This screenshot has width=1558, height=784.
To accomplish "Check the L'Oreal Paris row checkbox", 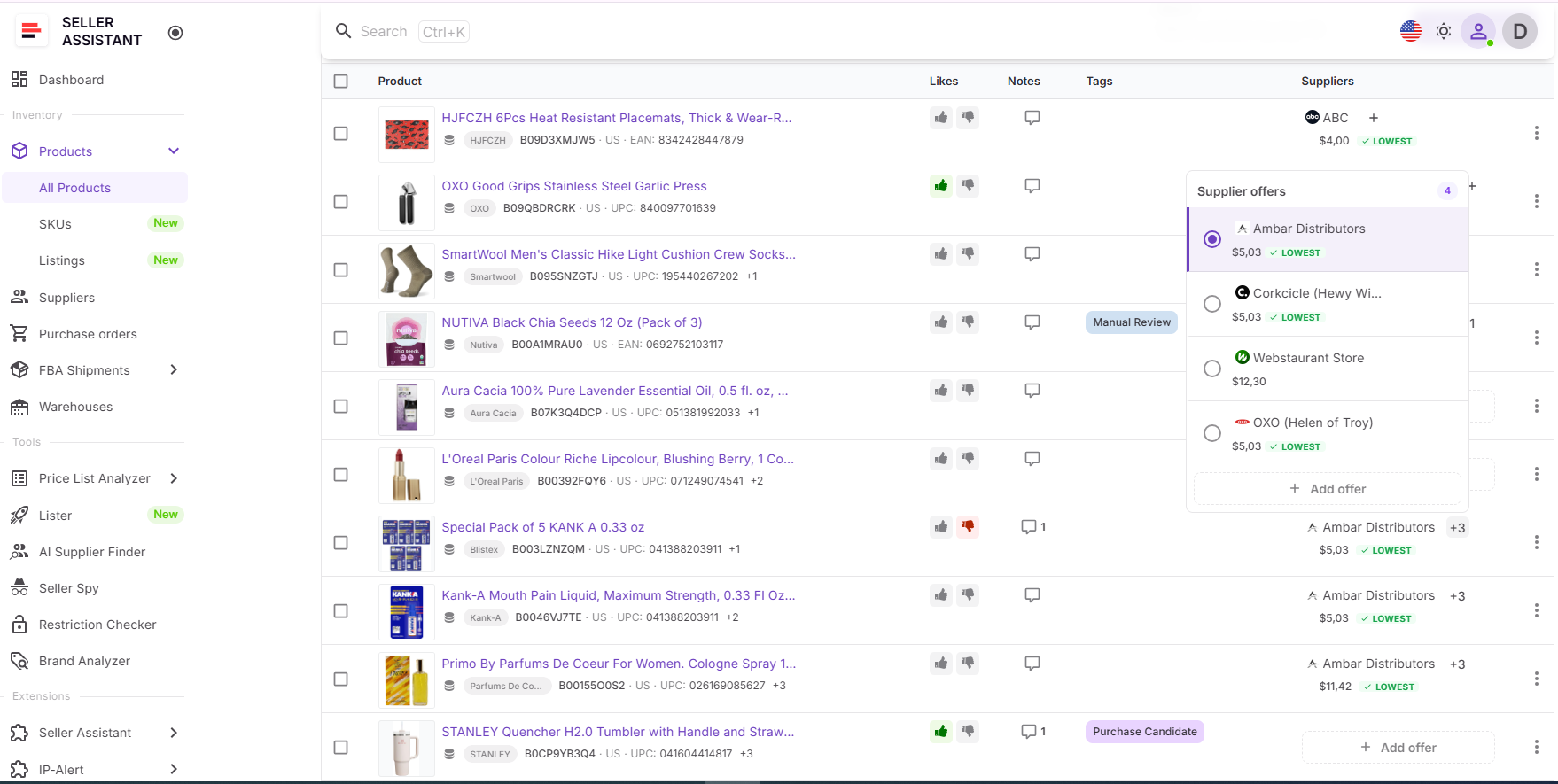I will coord(340,474).
